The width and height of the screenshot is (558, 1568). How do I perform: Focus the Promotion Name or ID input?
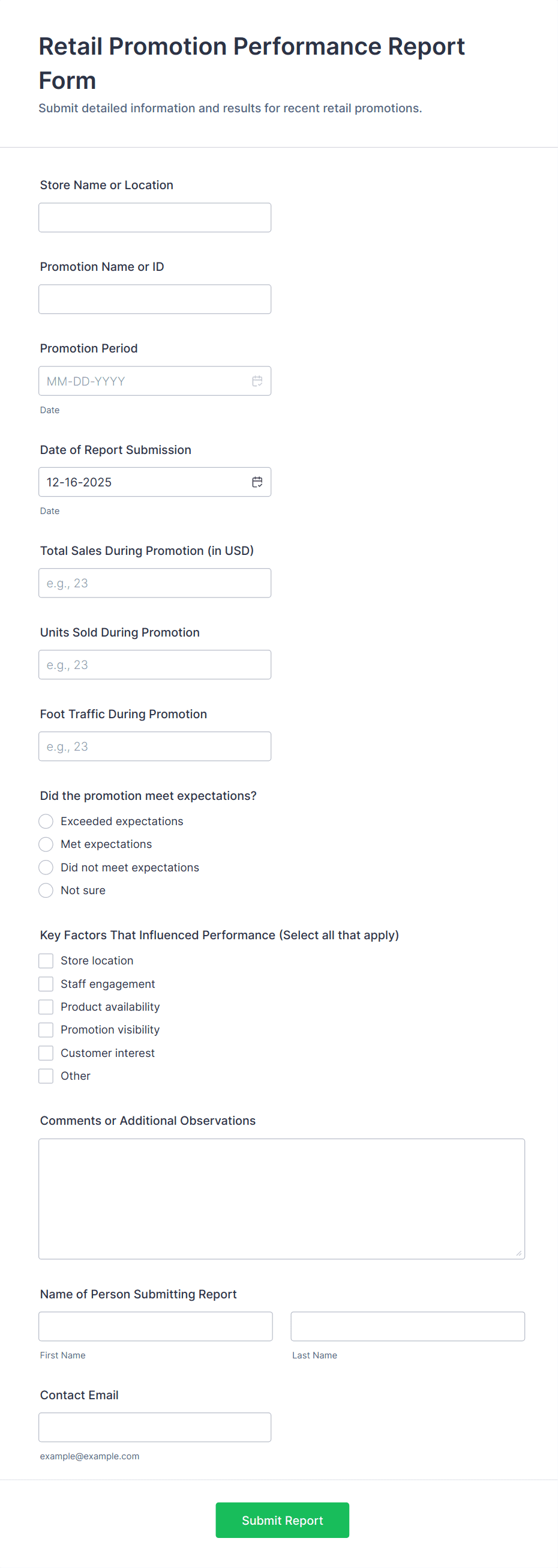coord(154,299)
